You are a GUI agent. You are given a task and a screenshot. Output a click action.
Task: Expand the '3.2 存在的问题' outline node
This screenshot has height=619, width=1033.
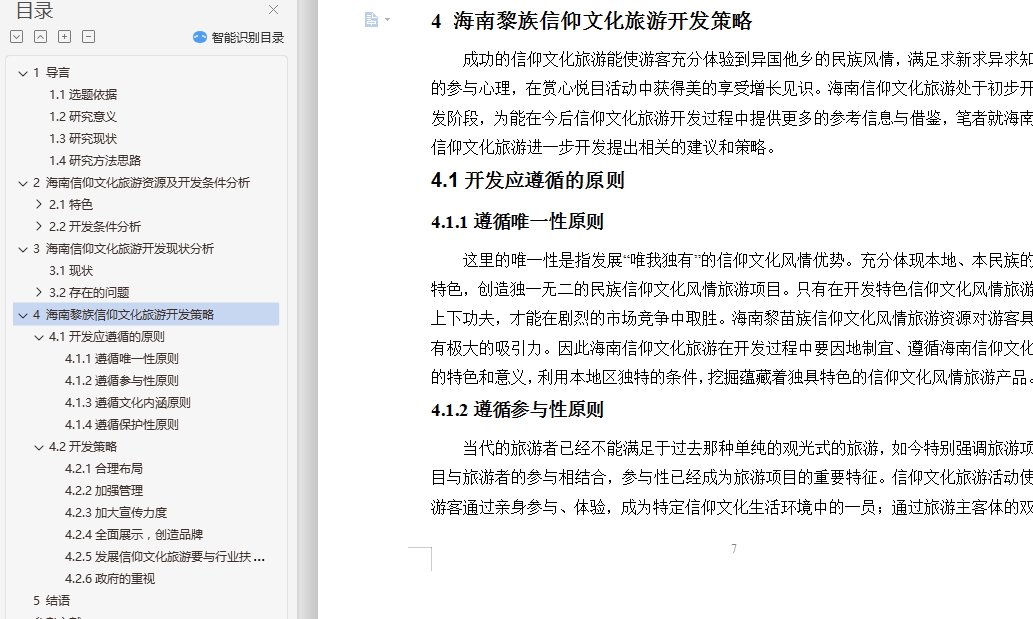pyautogui.click(x=39, y=292)
